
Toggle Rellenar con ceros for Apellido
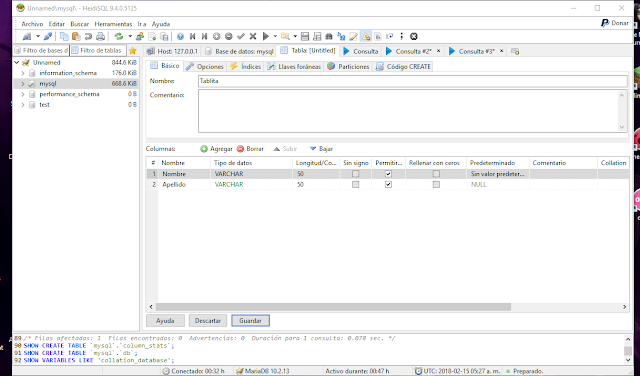click(436, 185)
